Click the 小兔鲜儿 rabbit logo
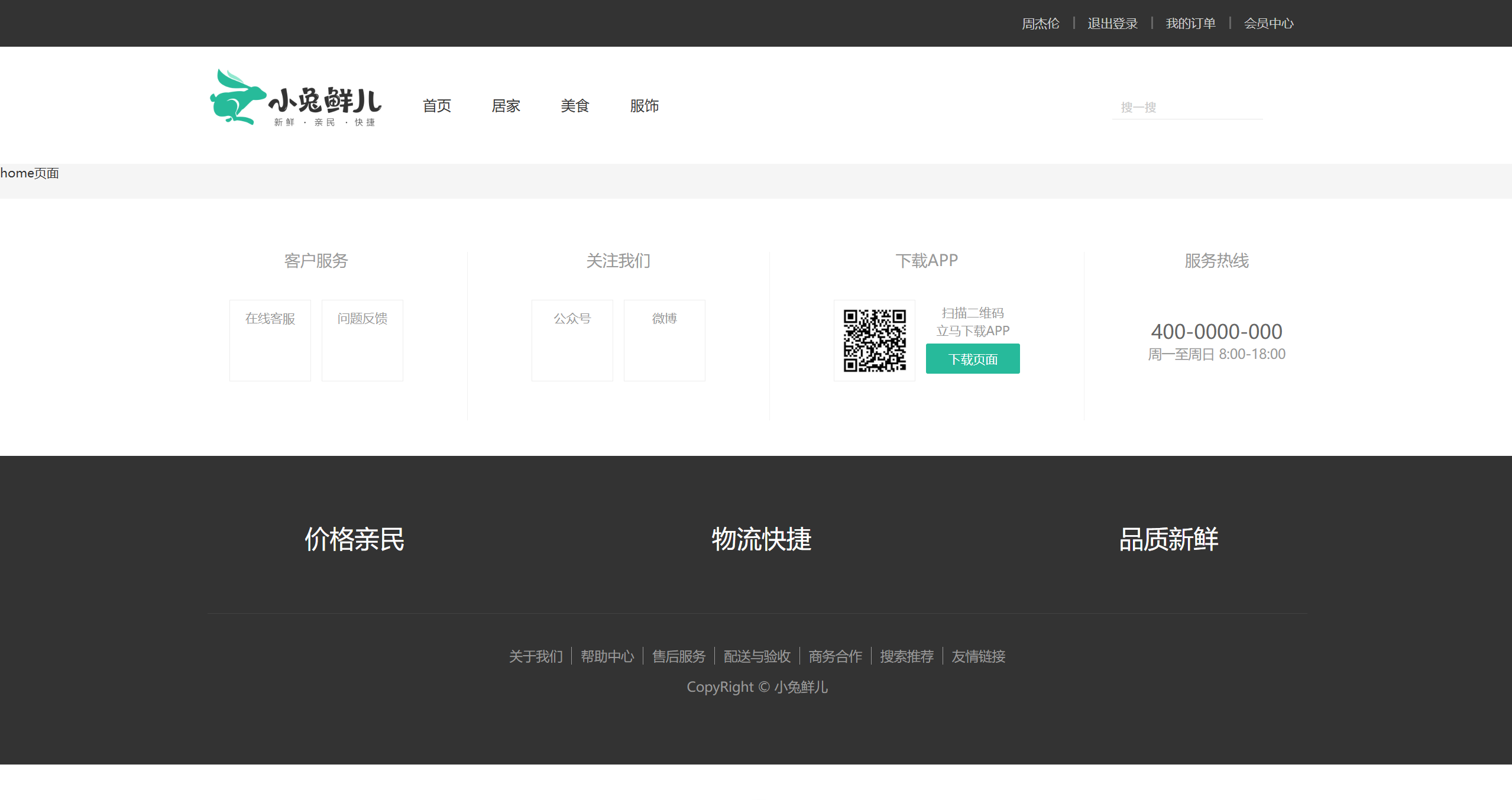 296,98
